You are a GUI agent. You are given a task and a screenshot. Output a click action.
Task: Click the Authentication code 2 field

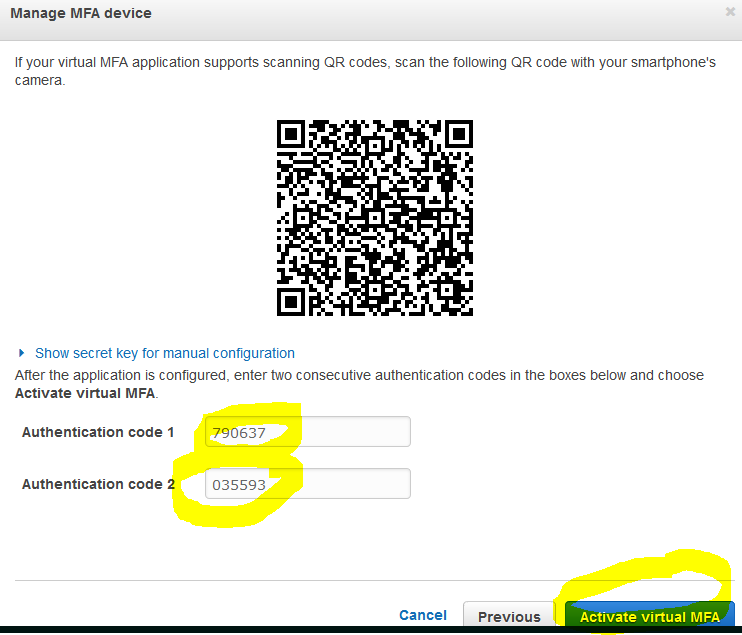308,484
